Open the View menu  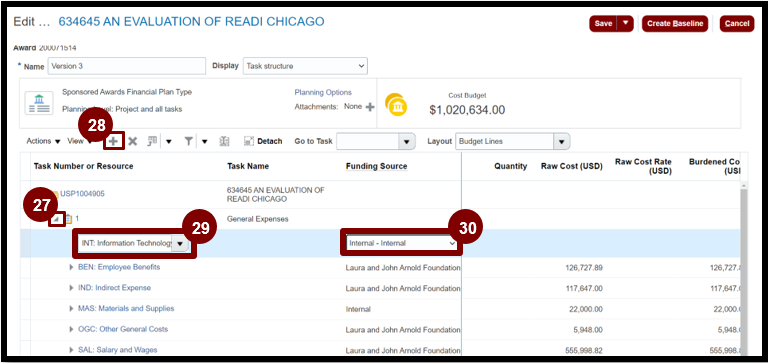[80, 141]
